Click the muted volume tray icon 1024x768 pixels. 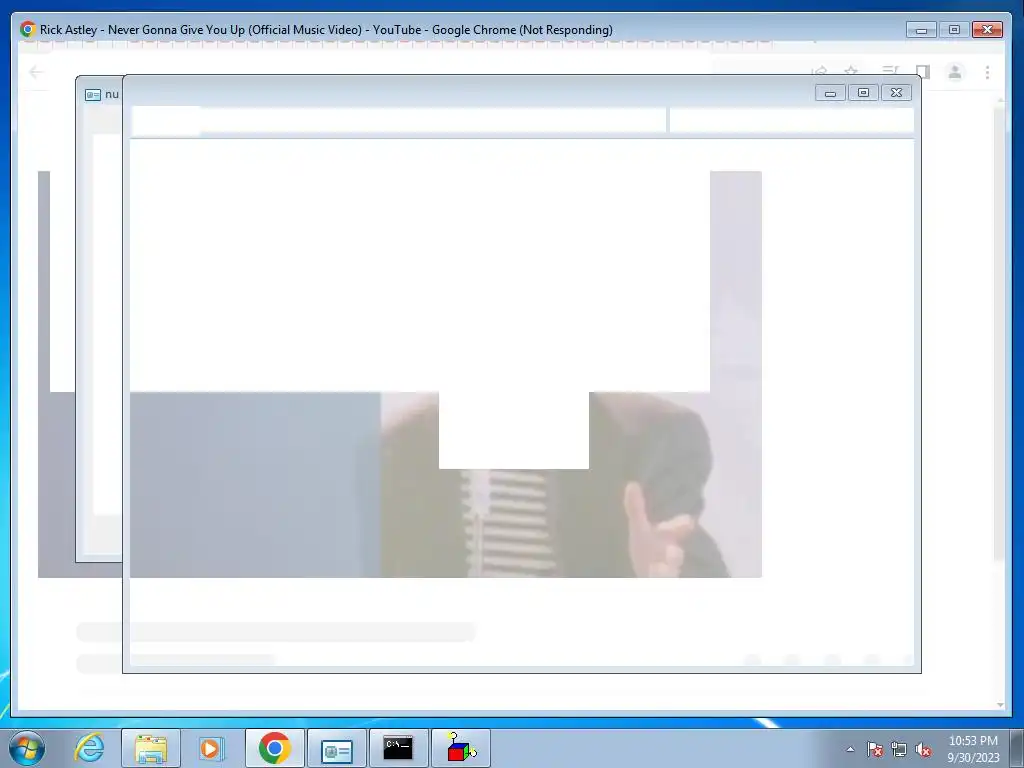coord(923,749)
